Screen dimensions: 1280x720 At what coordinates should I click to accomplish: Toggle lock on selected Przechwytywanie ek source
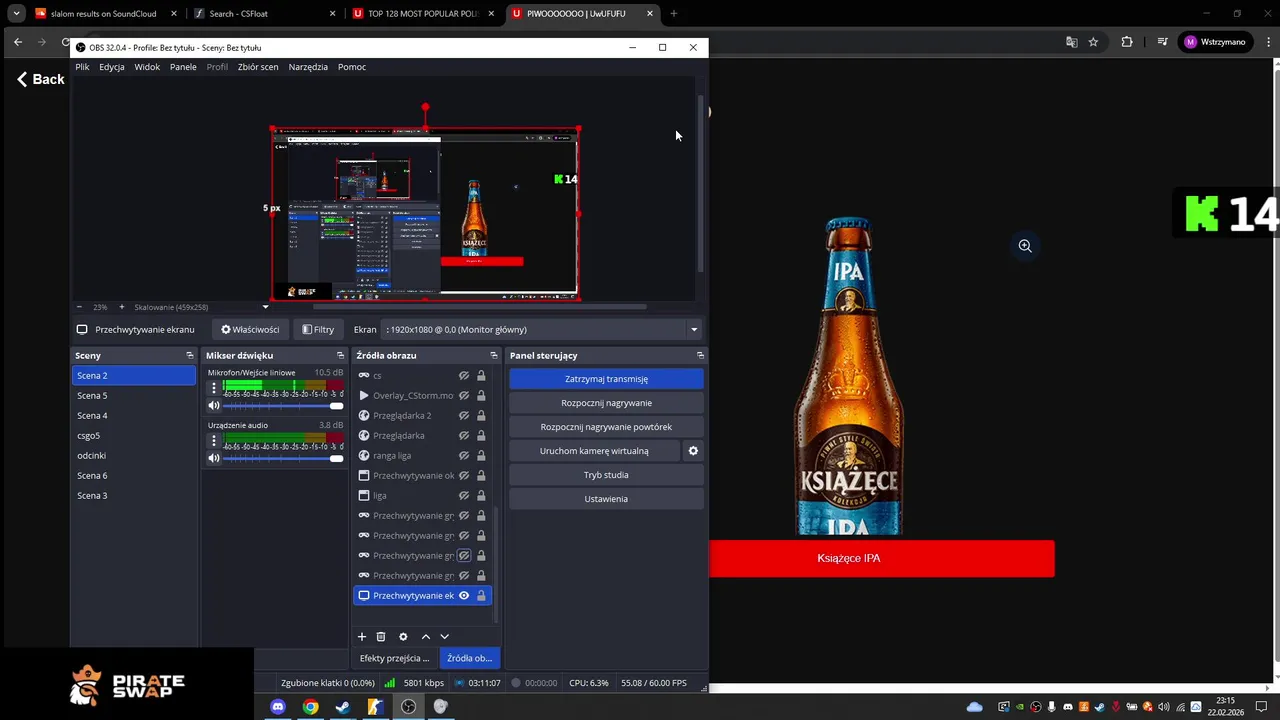tap(481, 596)
